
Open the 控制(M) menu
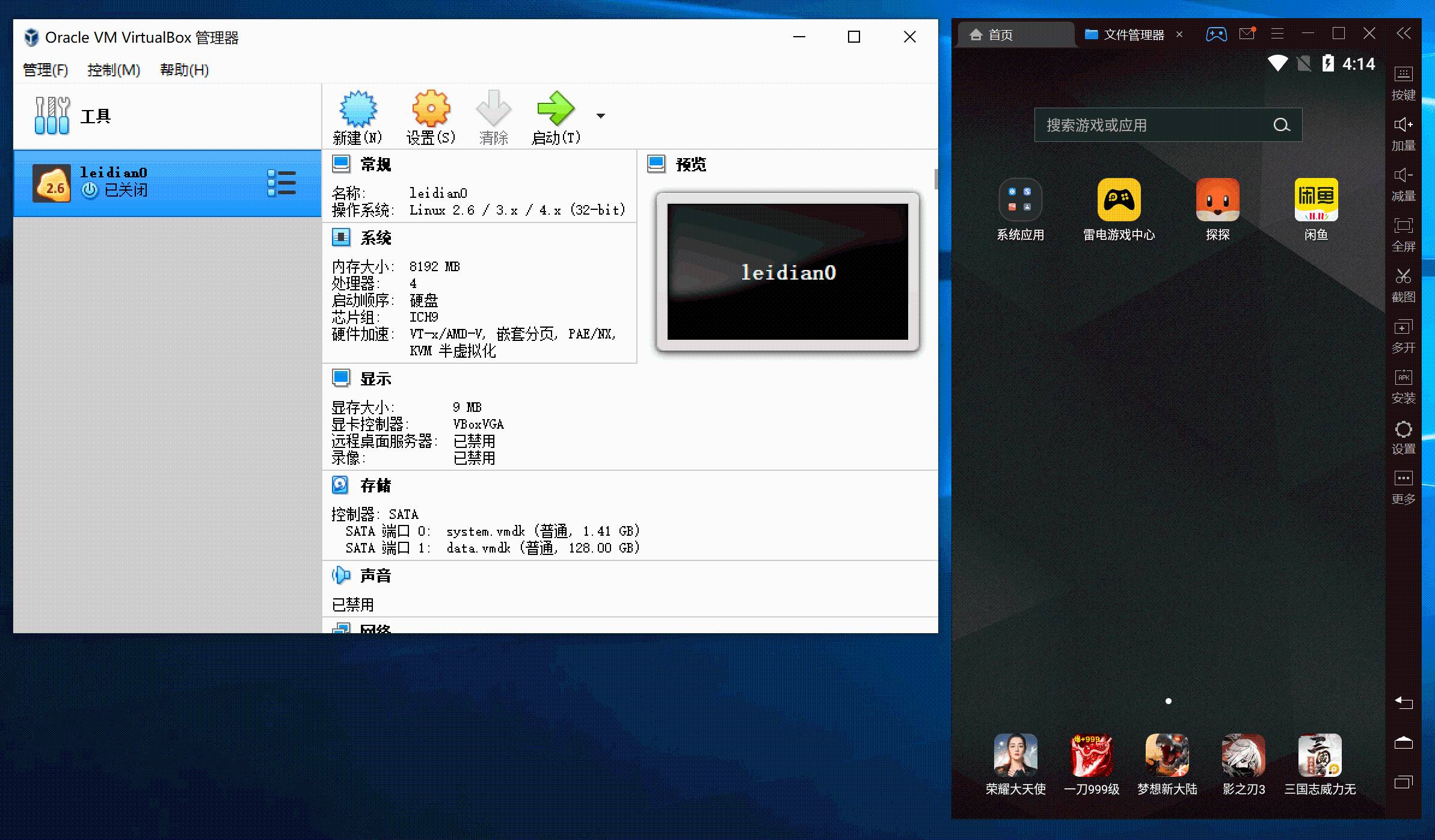click(113, 70)
